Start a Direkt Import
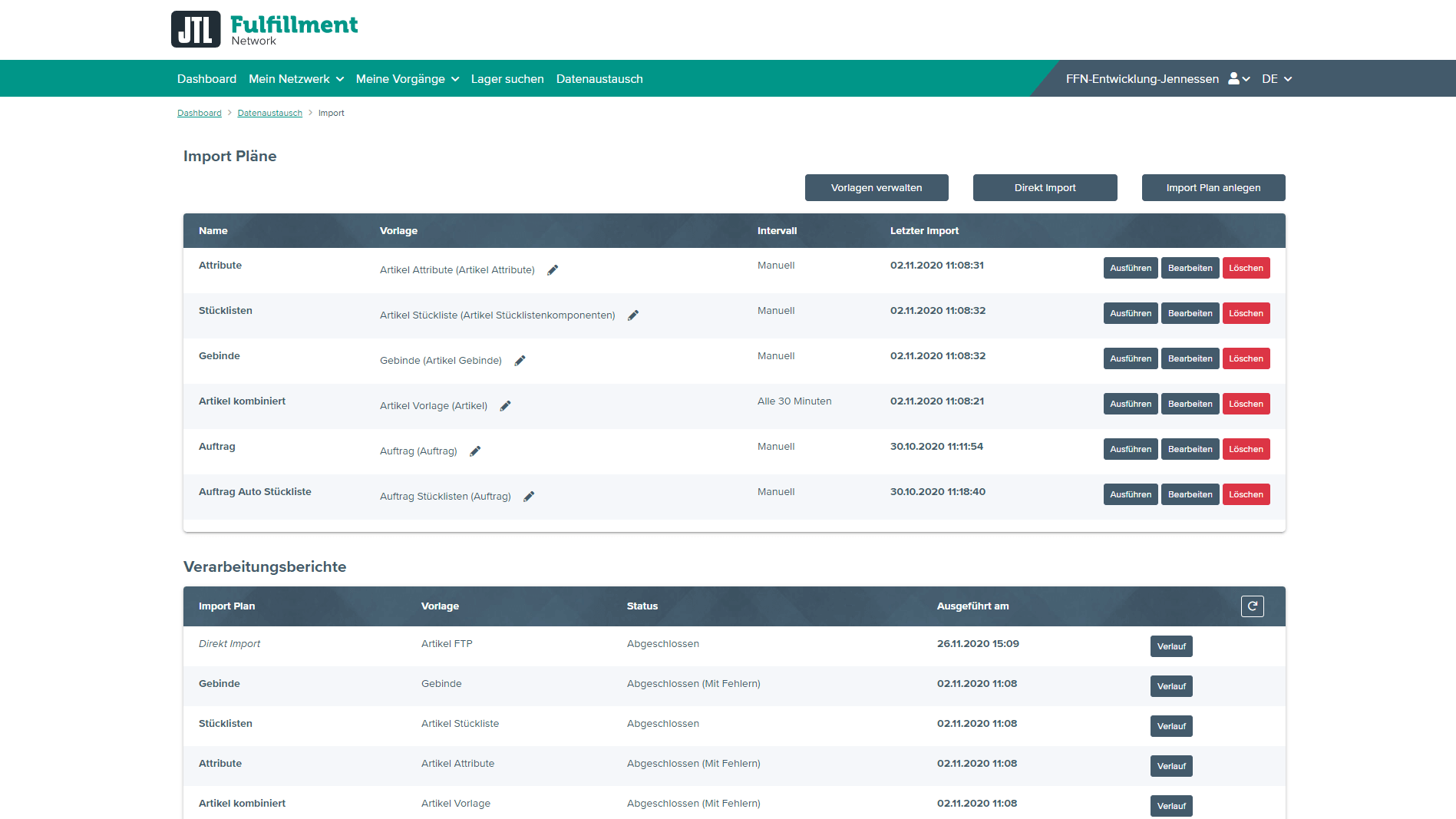 pyautogui.click(x=1045, y=188)
